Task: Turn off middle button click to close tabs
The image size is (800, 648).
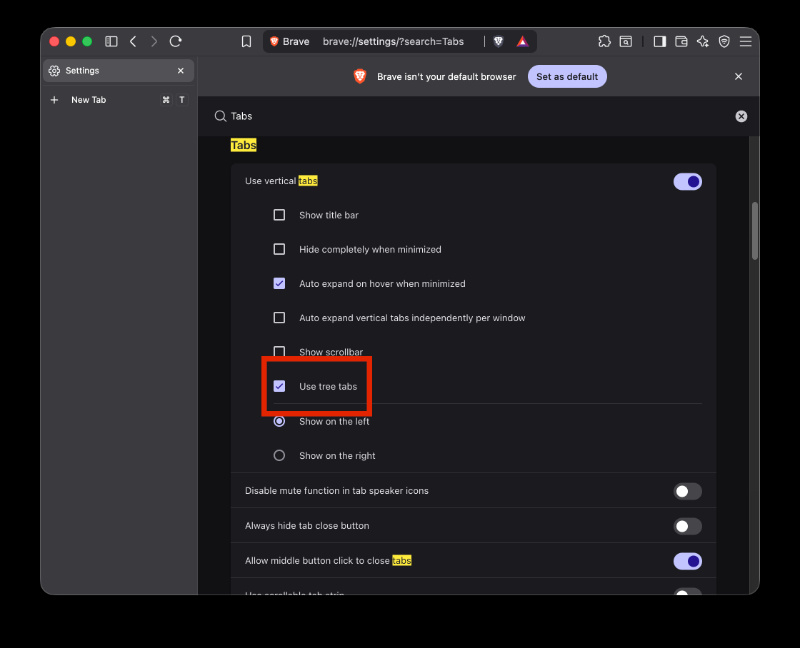Action: tap(687, 561)
